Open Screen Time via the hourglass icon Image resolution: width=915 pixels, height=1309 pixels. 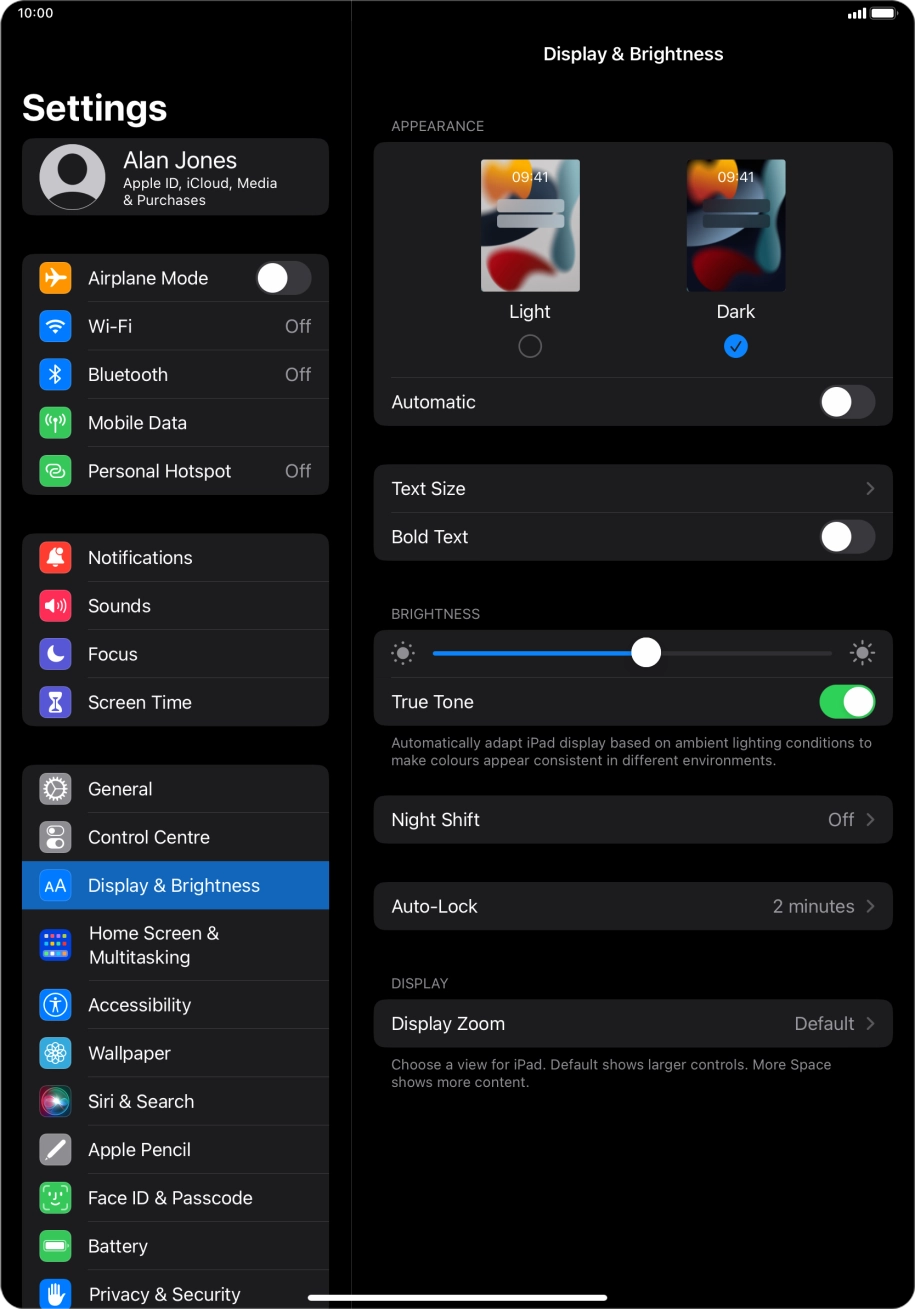click(55, 701)
